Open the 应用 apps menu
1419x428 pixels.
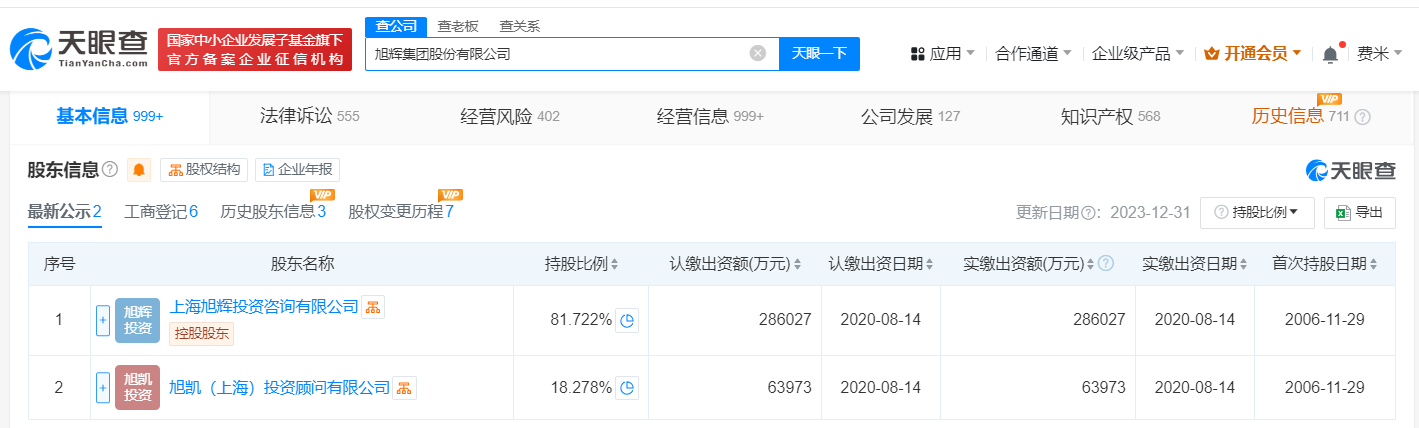942,54
